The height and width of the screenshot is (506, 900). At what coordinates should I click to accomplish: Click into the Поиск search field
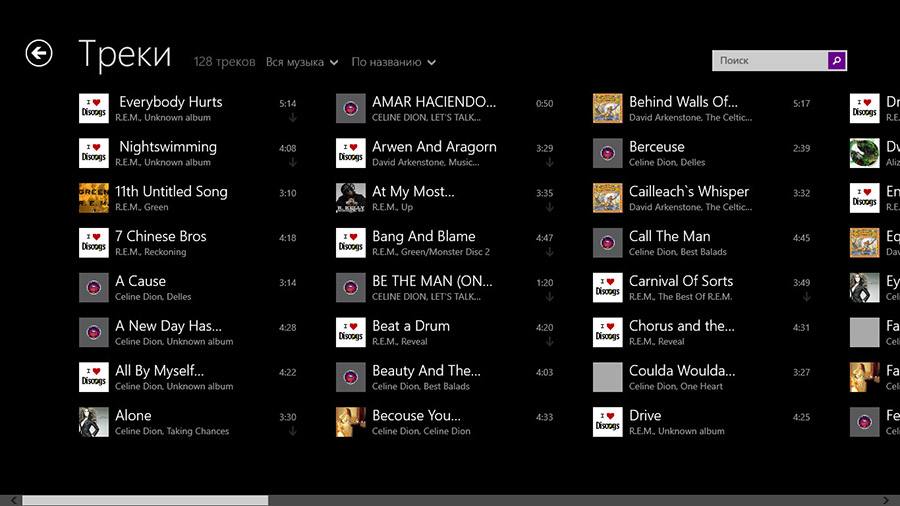pos(770,60)
